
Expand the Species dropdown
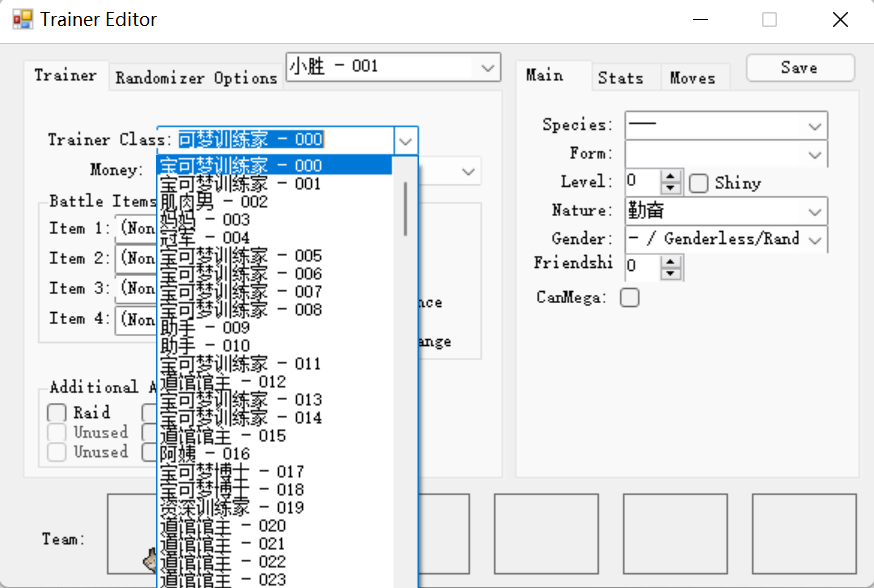tap(814, 126)
